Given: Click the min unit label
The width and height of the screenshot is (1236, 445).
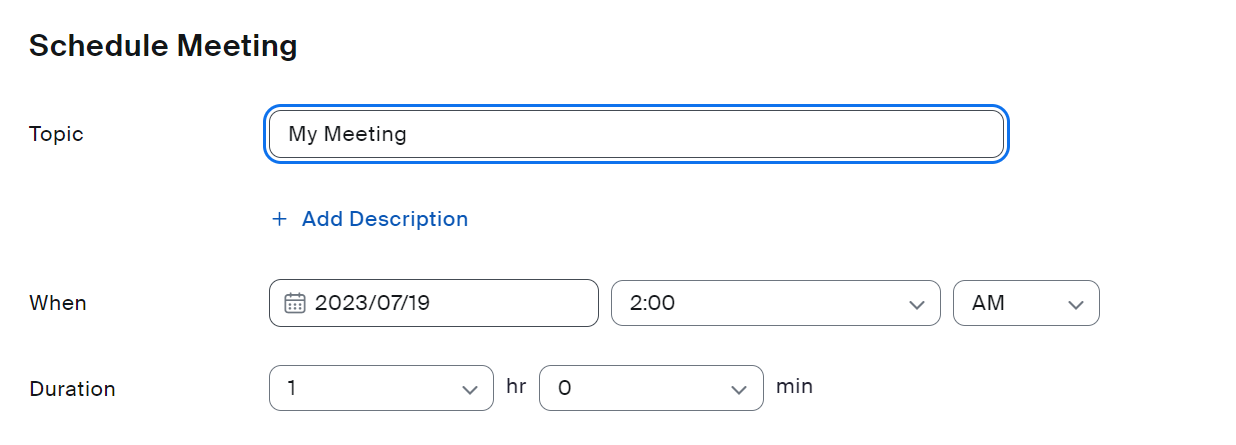Looking at the screenshot, I should click(794, 386).
